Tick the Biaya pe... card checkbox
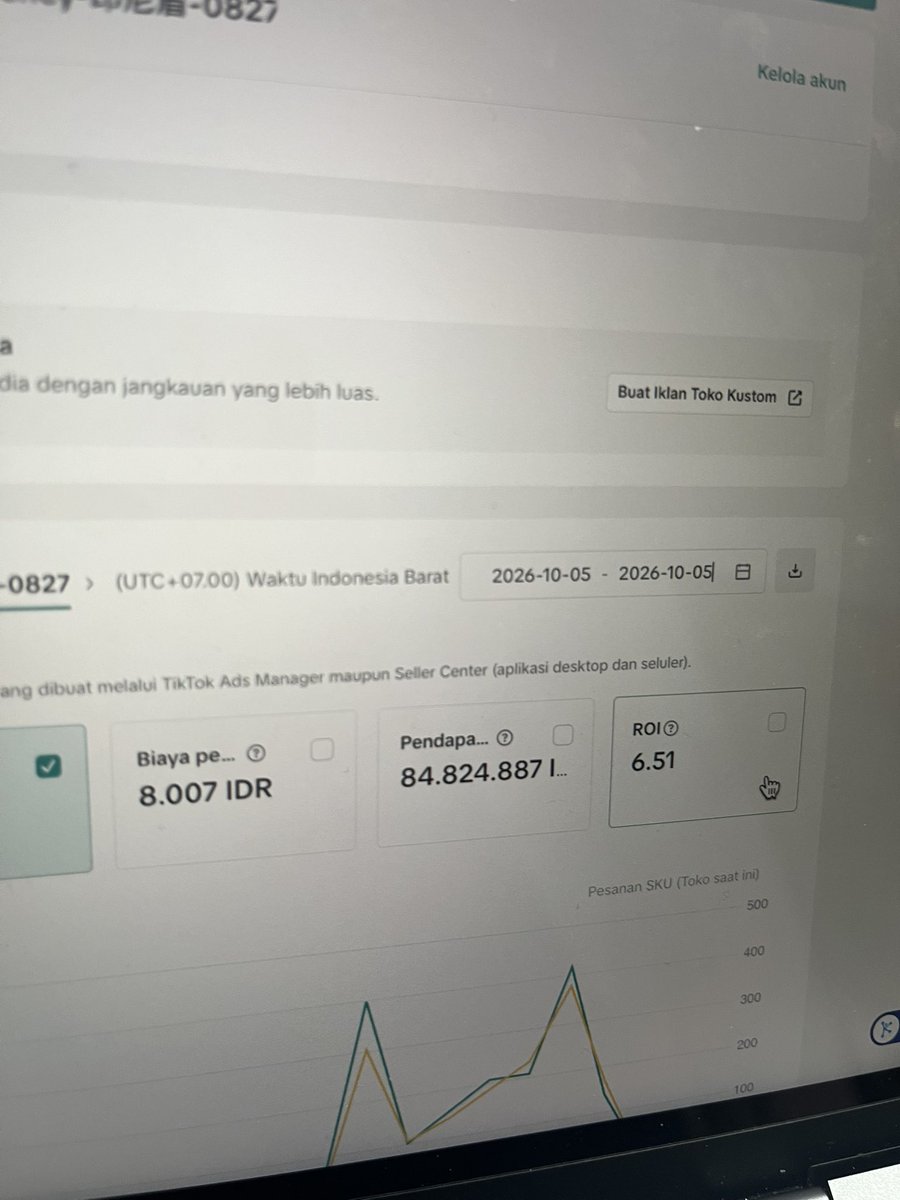The width and height of the screenshot is (900, 1200). (x=322, y=750)
